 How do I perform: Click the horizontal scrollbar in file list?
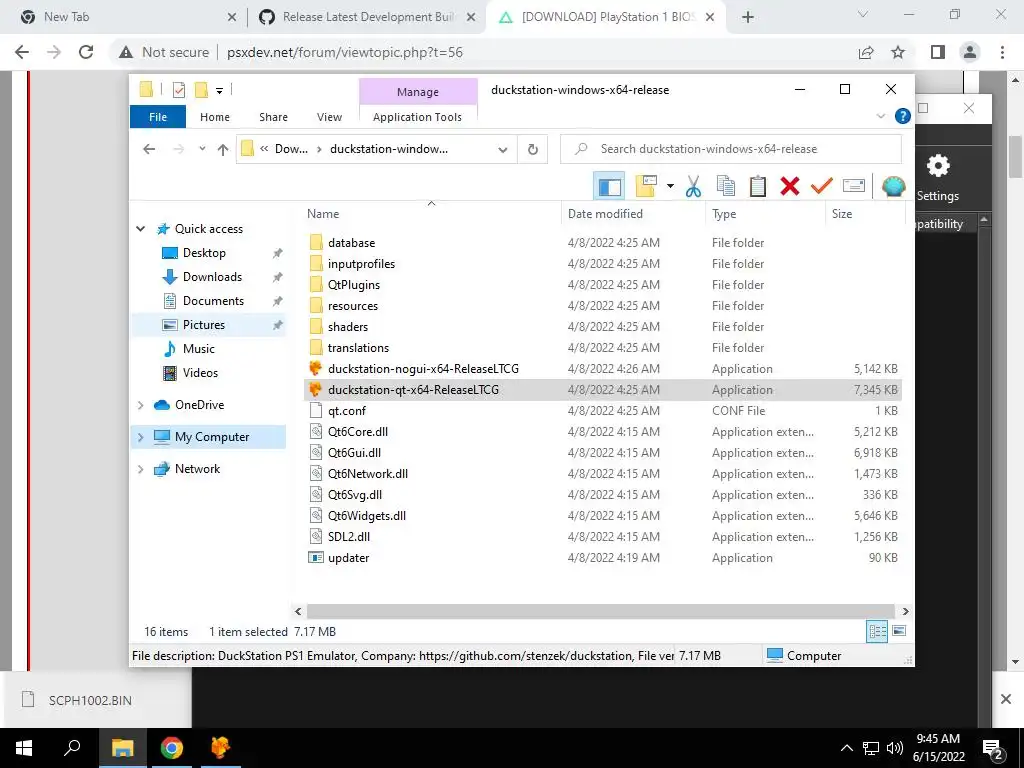tap(600, 611)
